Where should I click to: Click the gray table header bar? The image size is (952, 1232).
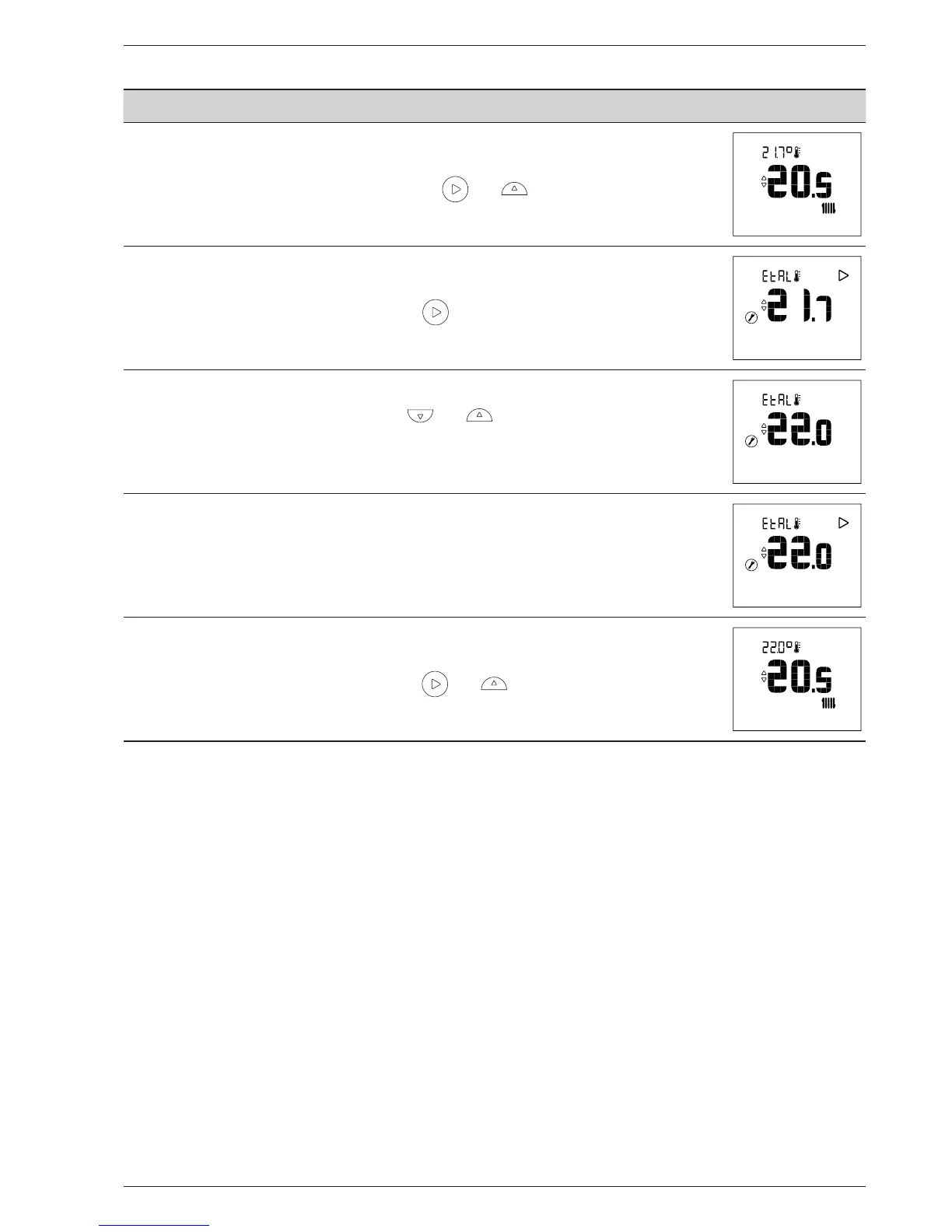click(x=494, y=106)
